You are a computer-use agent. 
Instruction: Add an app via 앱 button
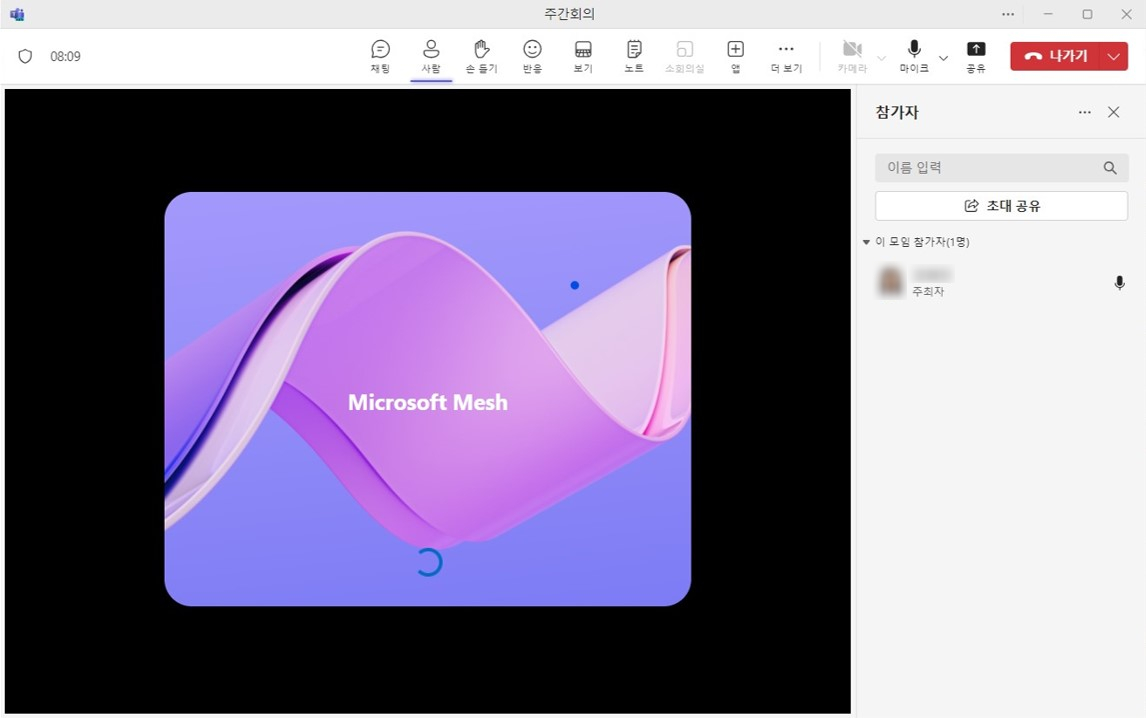click(735, 56)
